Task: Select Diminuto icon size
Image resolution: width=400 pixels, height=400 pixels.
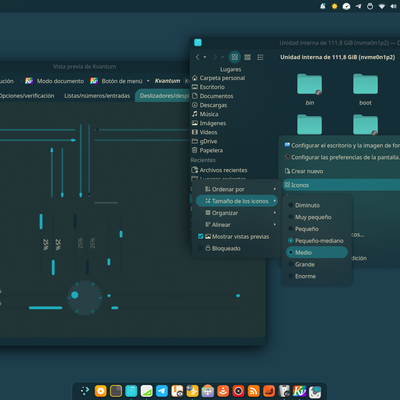Action: click(317, 205)
